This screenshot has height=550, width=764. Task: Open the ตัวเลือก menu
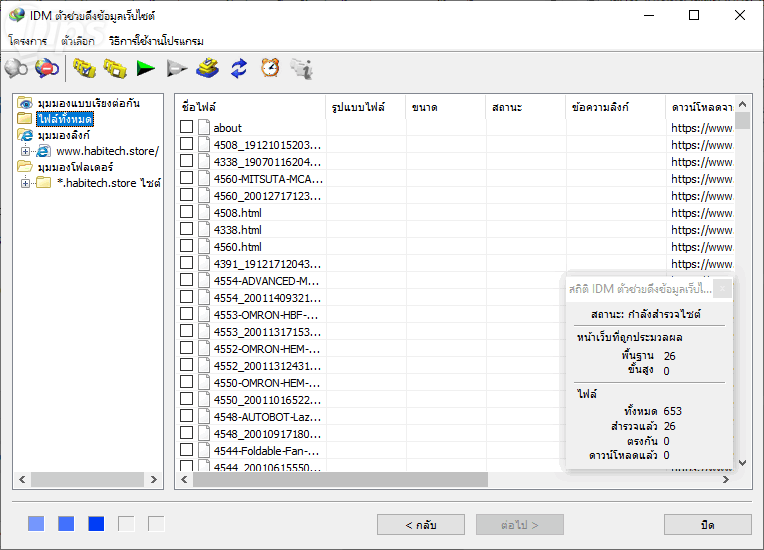(78, 41)
